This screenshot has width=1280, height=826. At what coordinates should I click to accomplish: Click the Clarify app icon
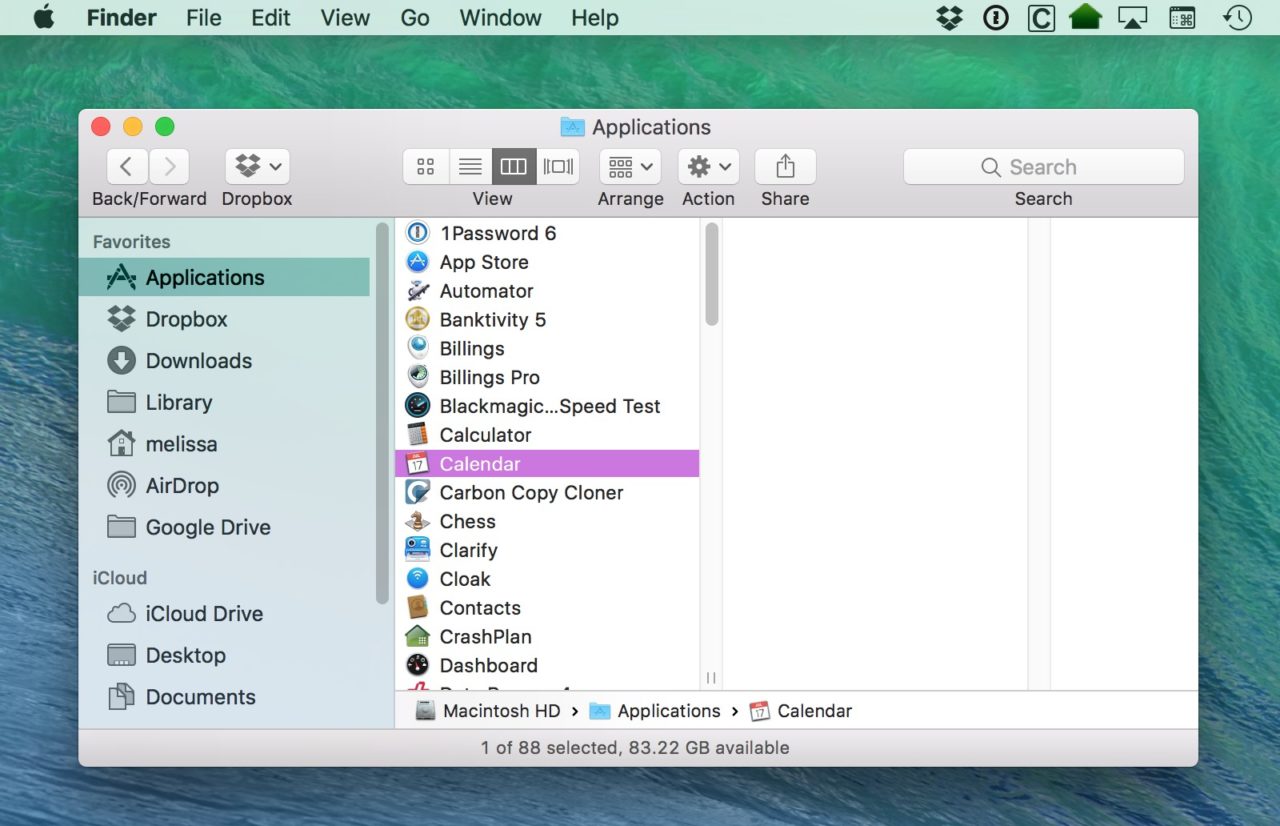(417, 550)
